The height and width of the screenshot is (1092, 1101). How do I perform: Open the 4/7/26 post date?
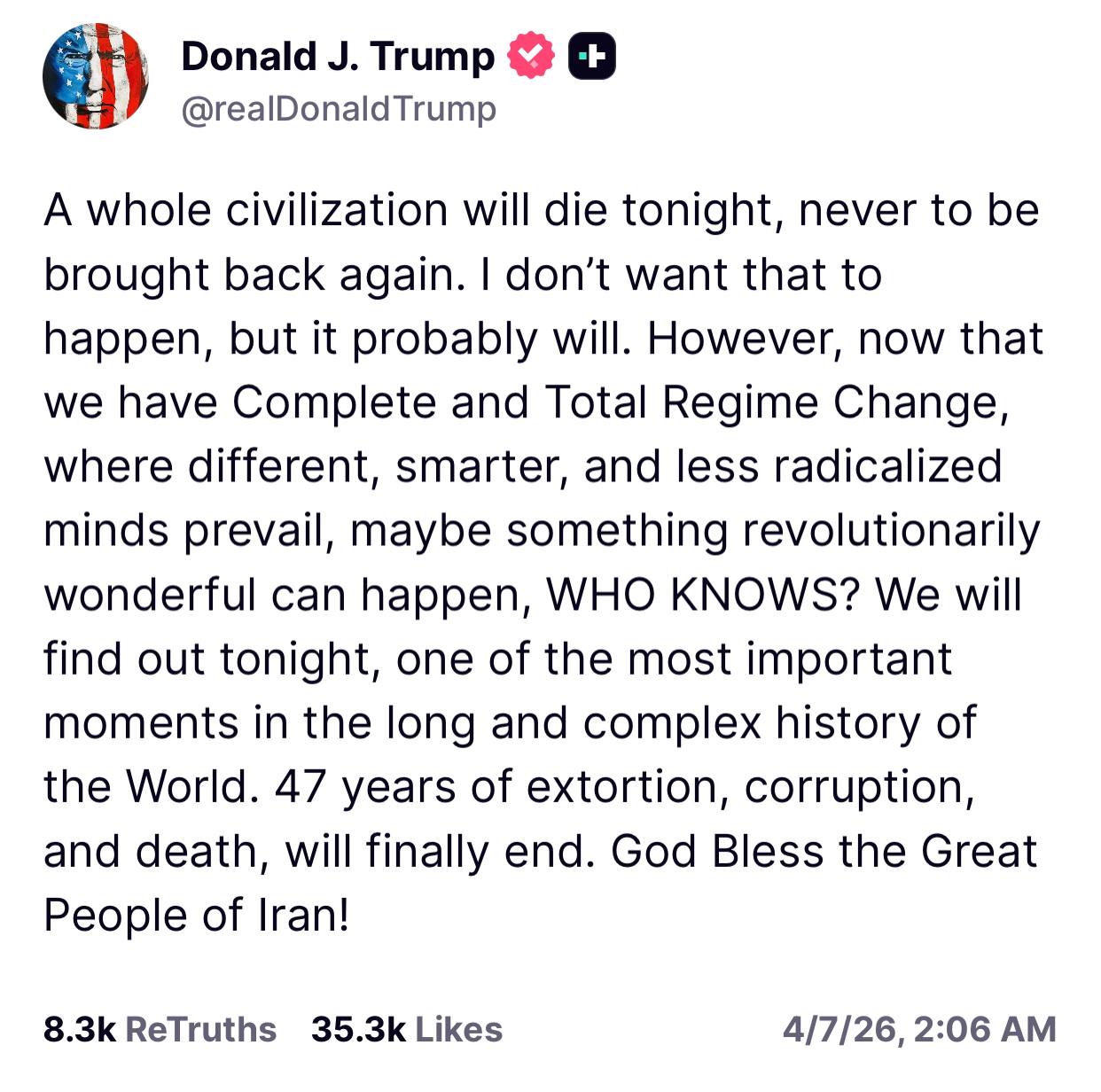pos(840,1029)
